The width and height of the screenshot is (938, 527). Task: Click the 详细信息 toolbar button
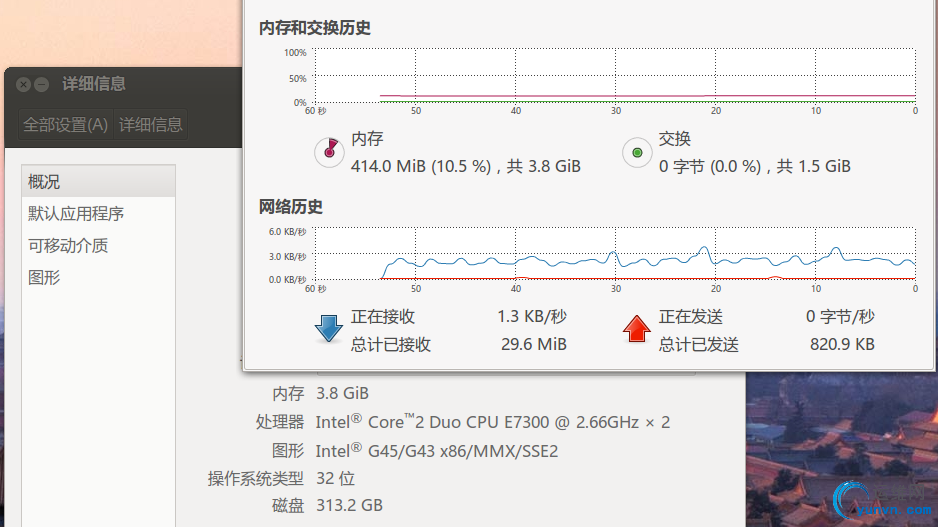coord(151,125)
